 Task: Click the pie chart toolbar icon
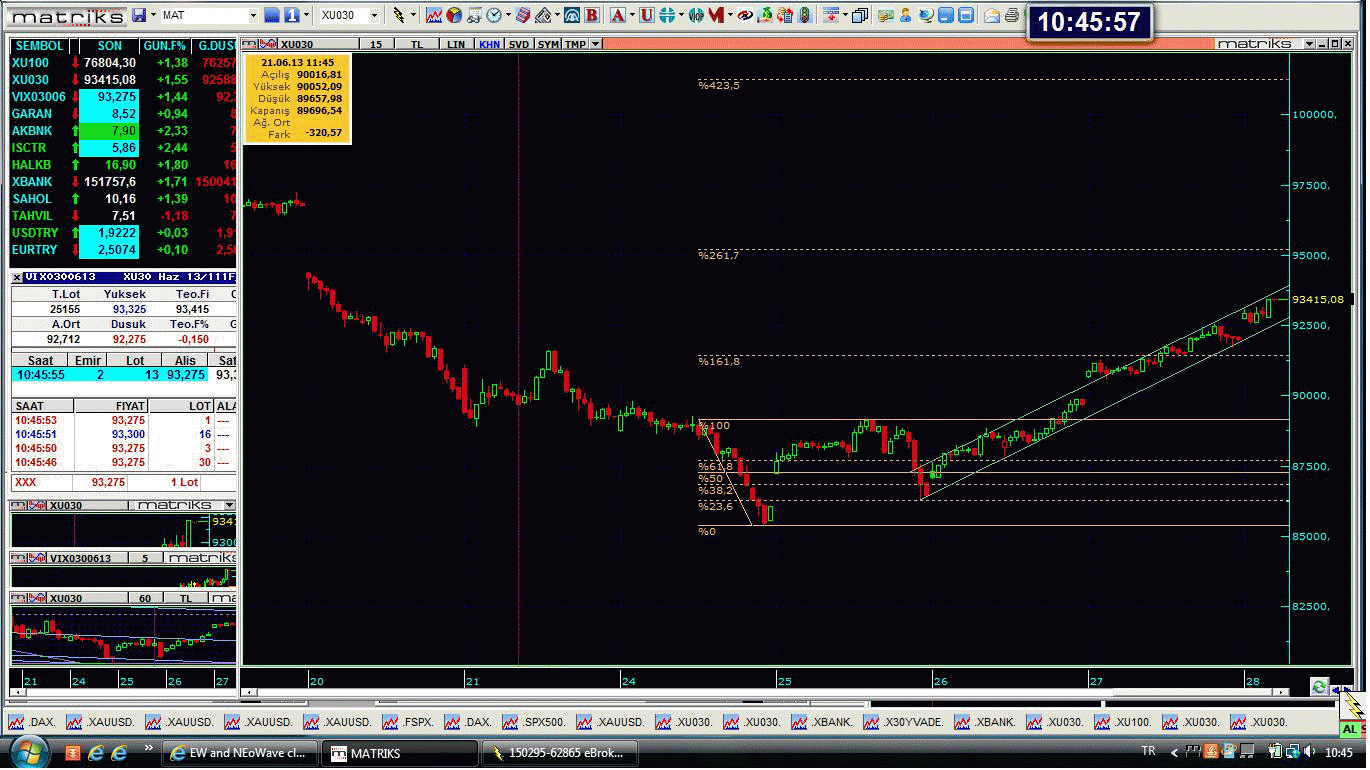(454, 16)
